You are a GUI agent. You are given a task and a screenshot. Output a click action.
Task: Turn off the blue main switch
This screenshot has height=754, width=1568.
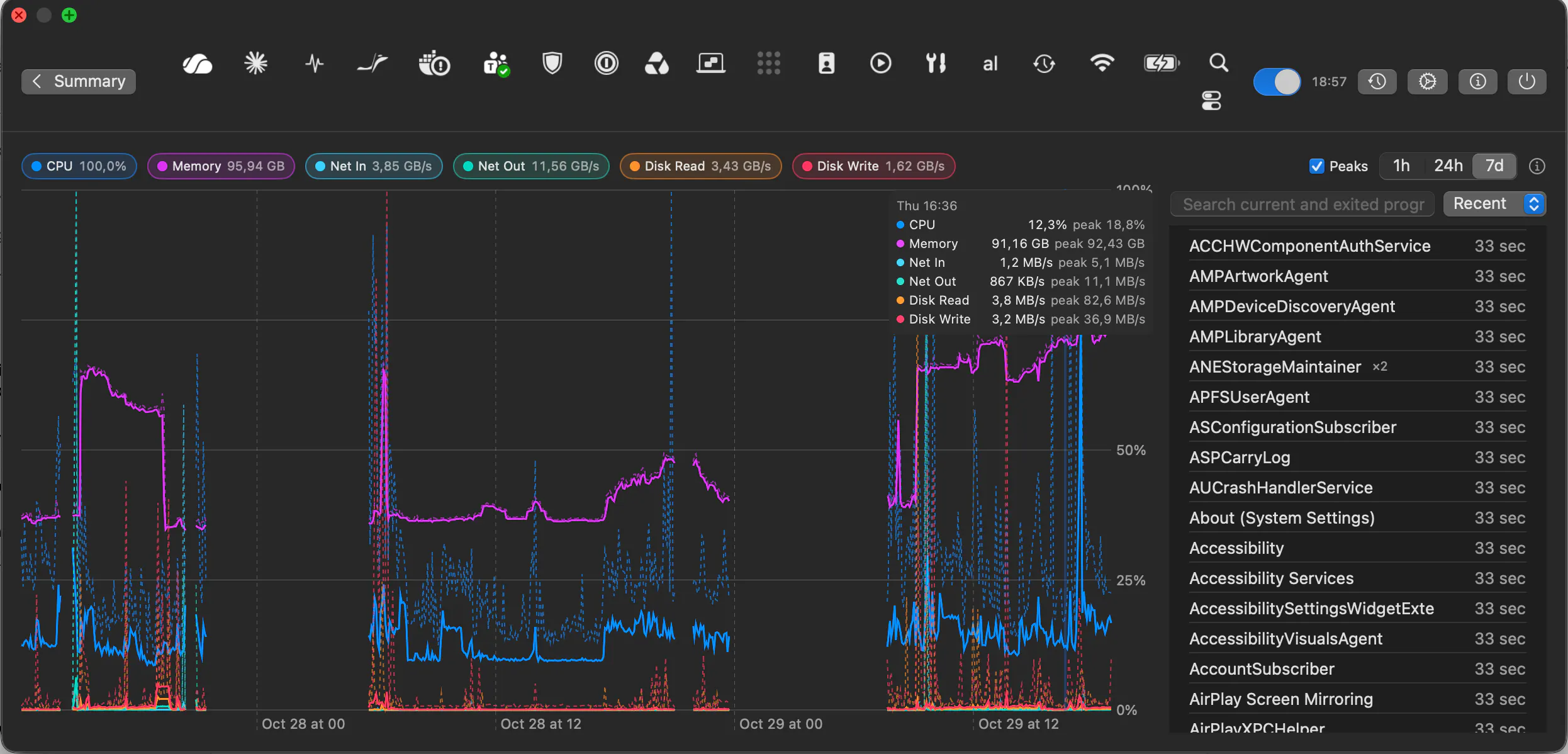tap(1277, 82)
